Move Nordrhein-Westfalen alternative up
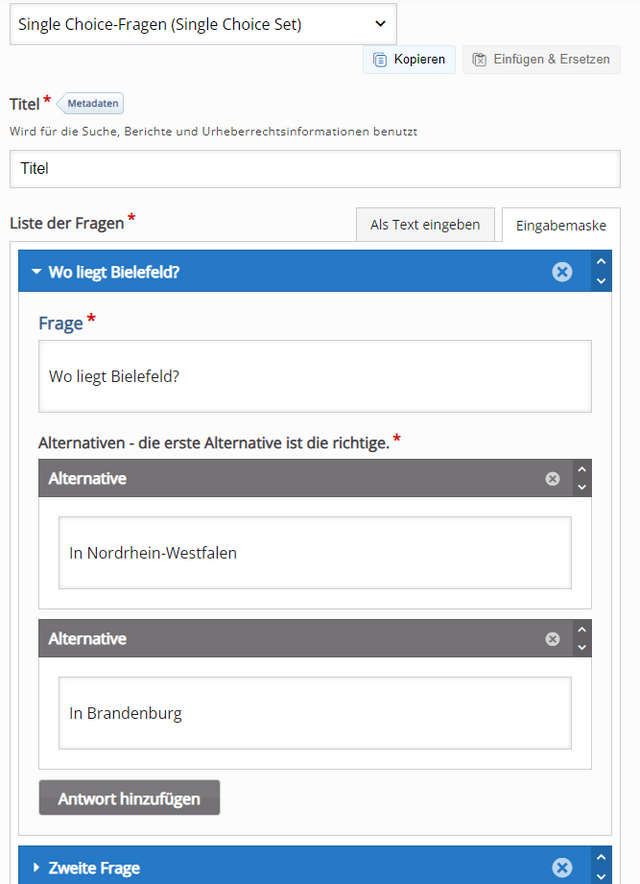Image resolution: width=640 pixels, height=884 pixels. tap(582, 469)
